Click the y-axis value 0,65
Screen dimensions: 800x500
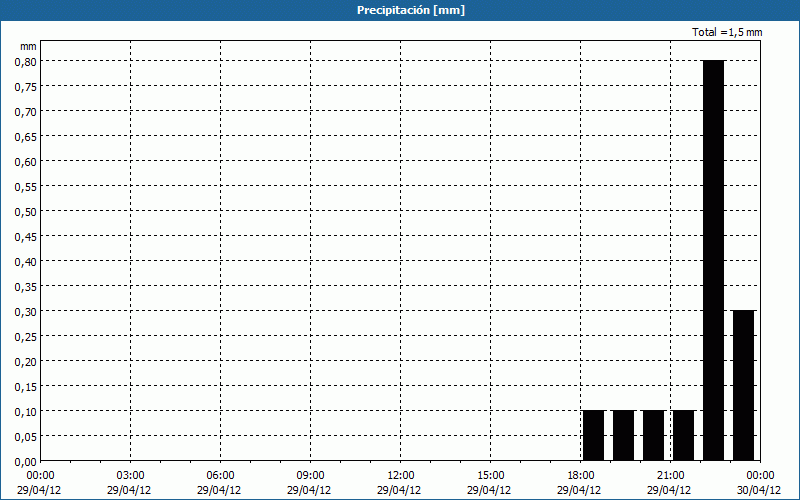26,136
